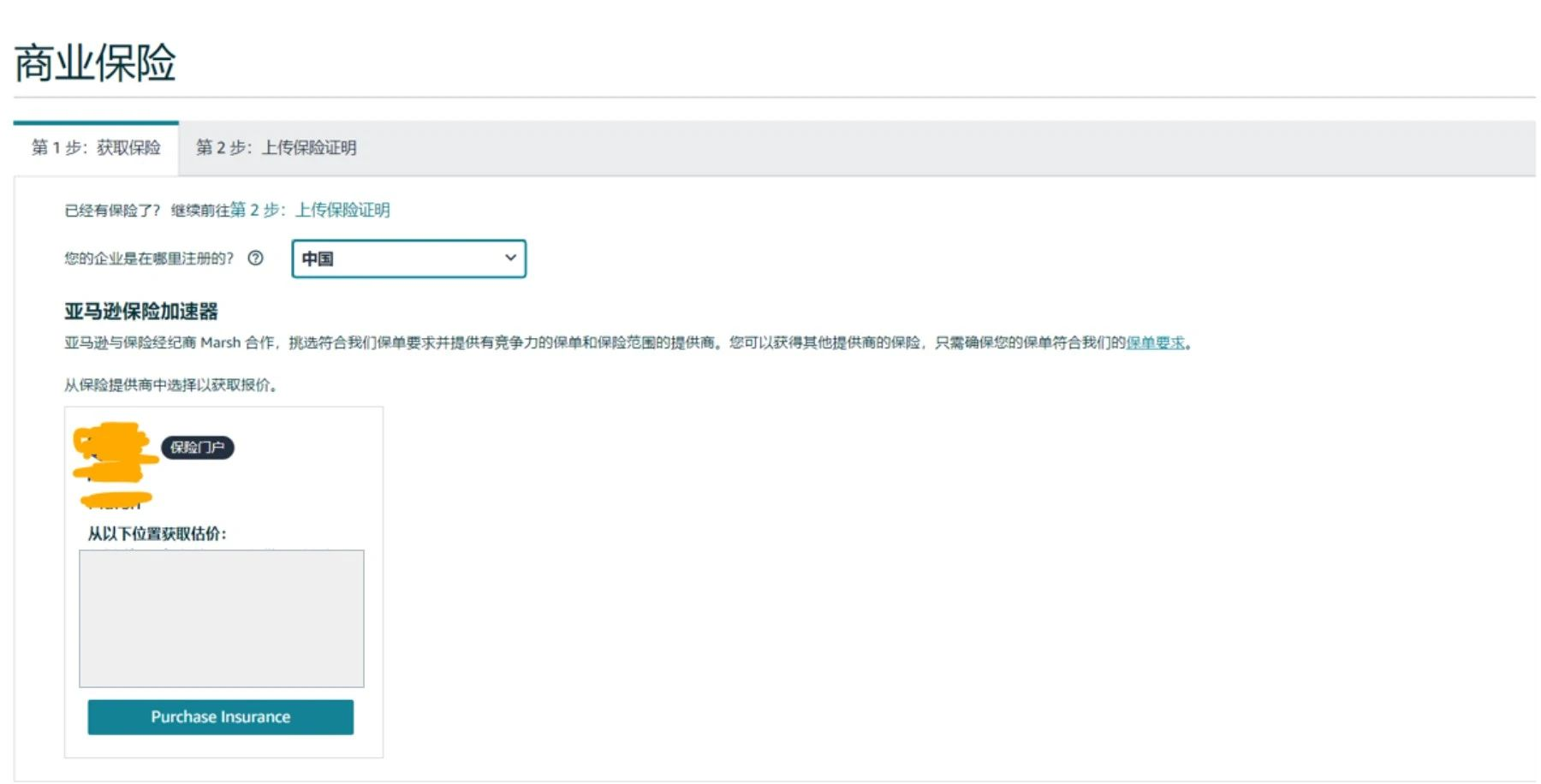Click the insurance portal pill label
Viewport: 1541px width, 784px height.
pos(197,448)
